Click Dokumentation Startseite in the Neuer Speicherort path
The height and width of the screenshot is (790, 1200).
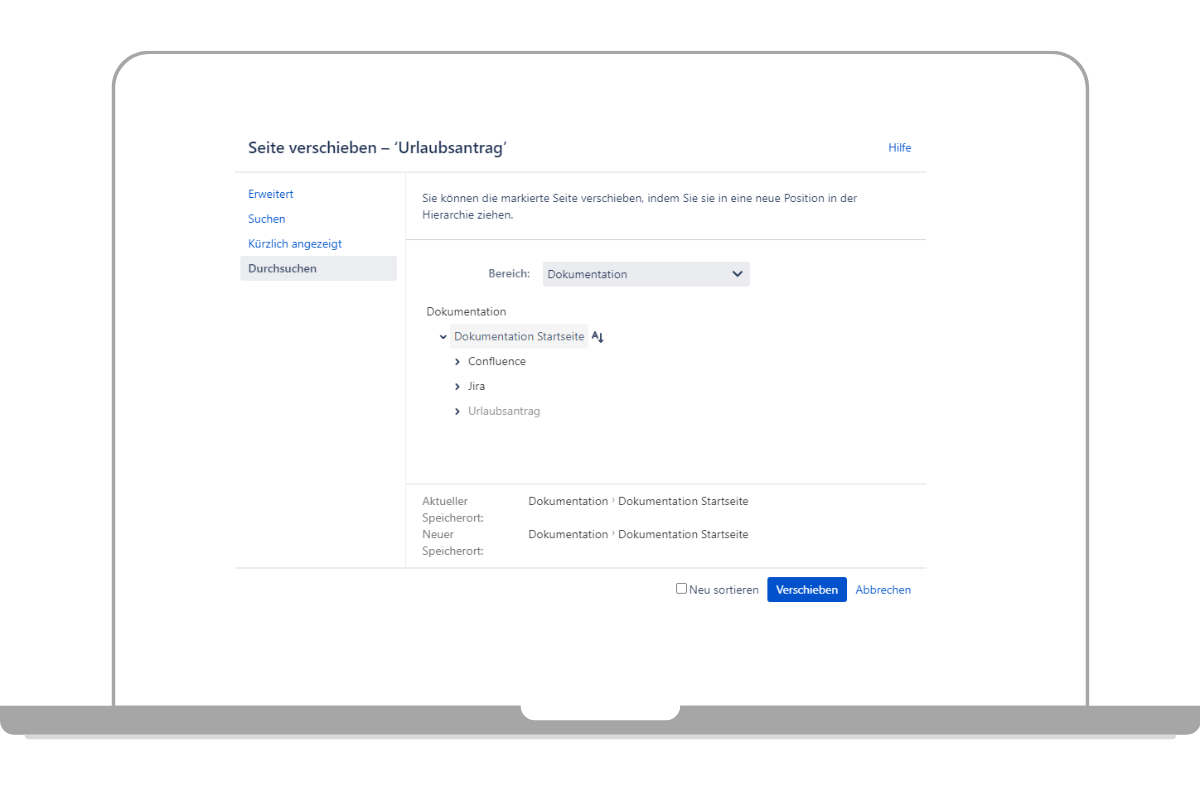click(x=683, y=534)
